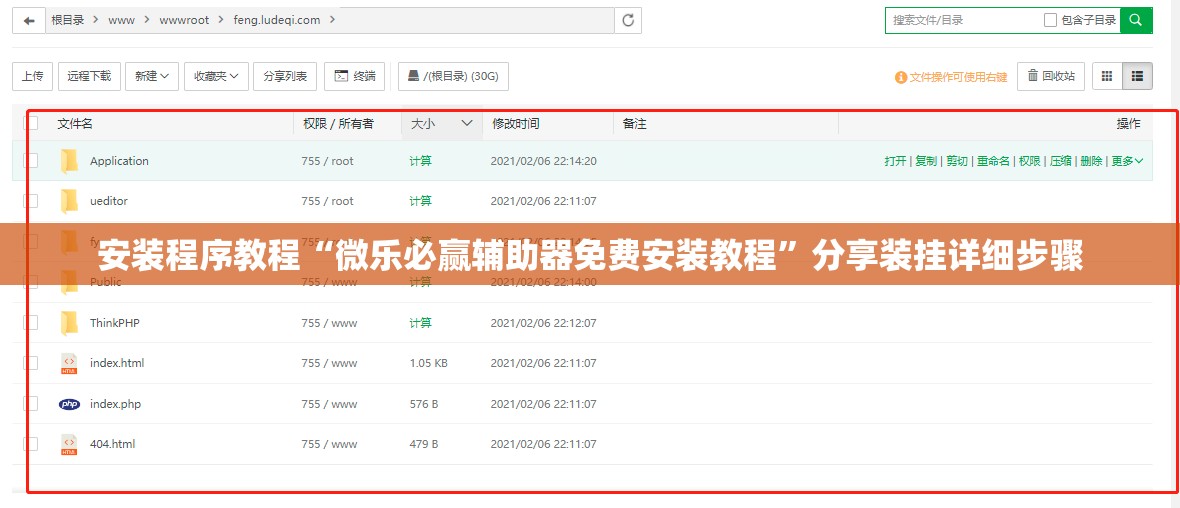The width and height of the screenshot is (1180, 508).
Task: Click the Application folder icon
Action: [69, 161]
